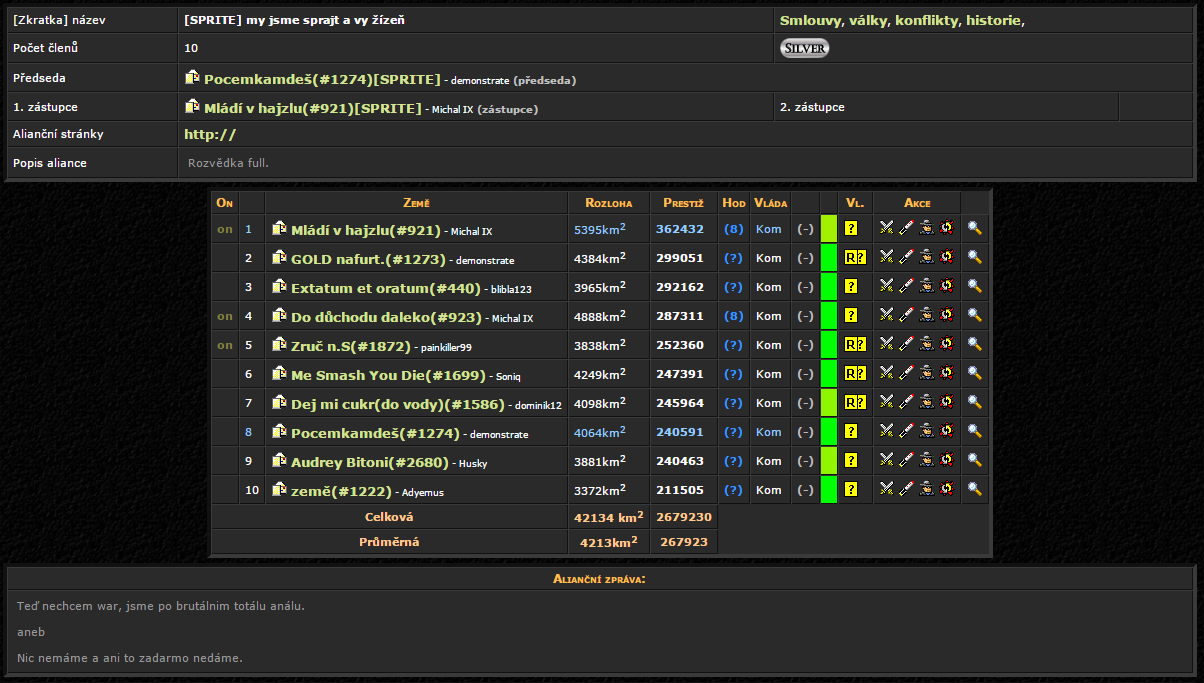Open country link Audrey Bitoni(#2680)
1204x683 pixels.
(370, 461)
